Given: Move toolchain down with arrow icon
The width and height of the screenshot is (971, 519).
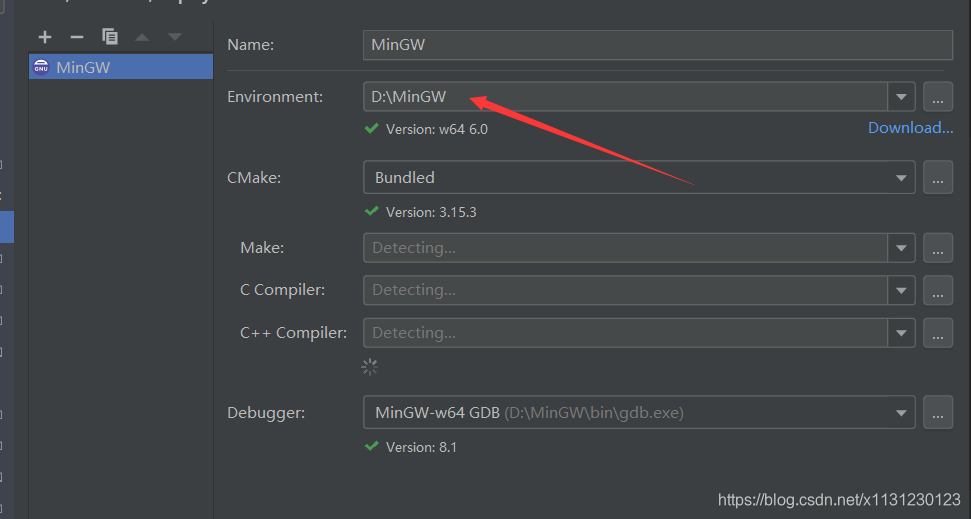Looking at the screenshot, I should 175,37.
